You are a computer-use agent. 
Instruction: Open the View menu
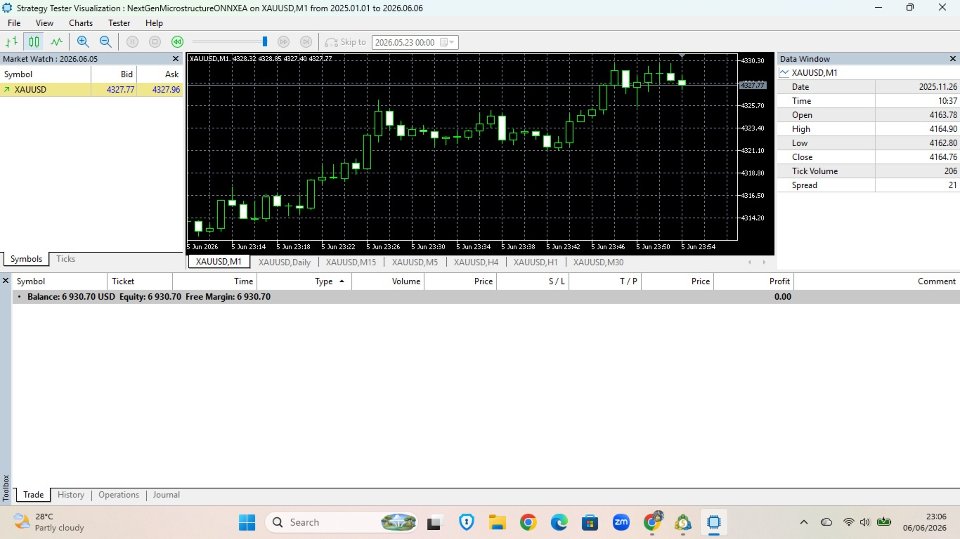click(44, 23)
